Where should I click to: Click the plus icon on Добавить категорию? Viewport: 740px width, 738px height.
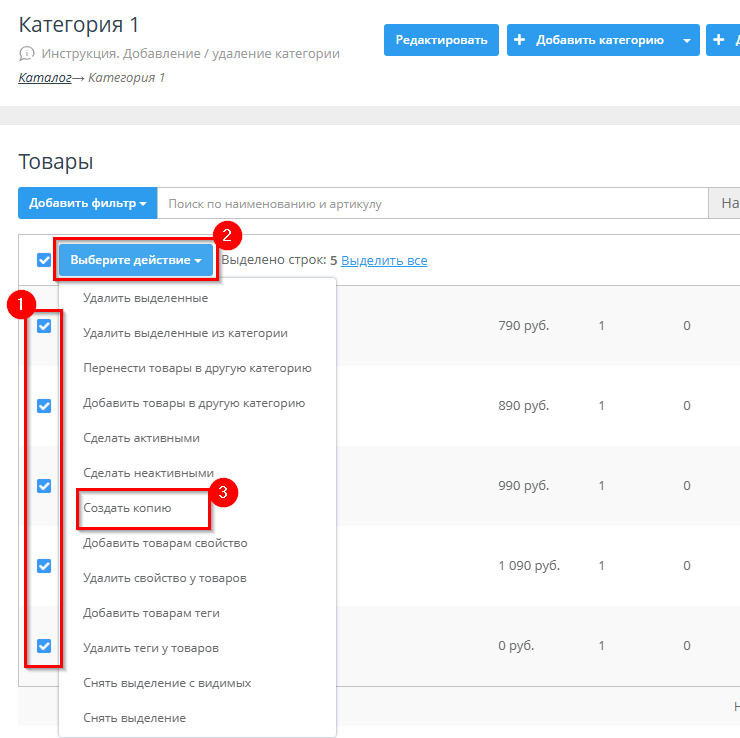click(520, 40)
